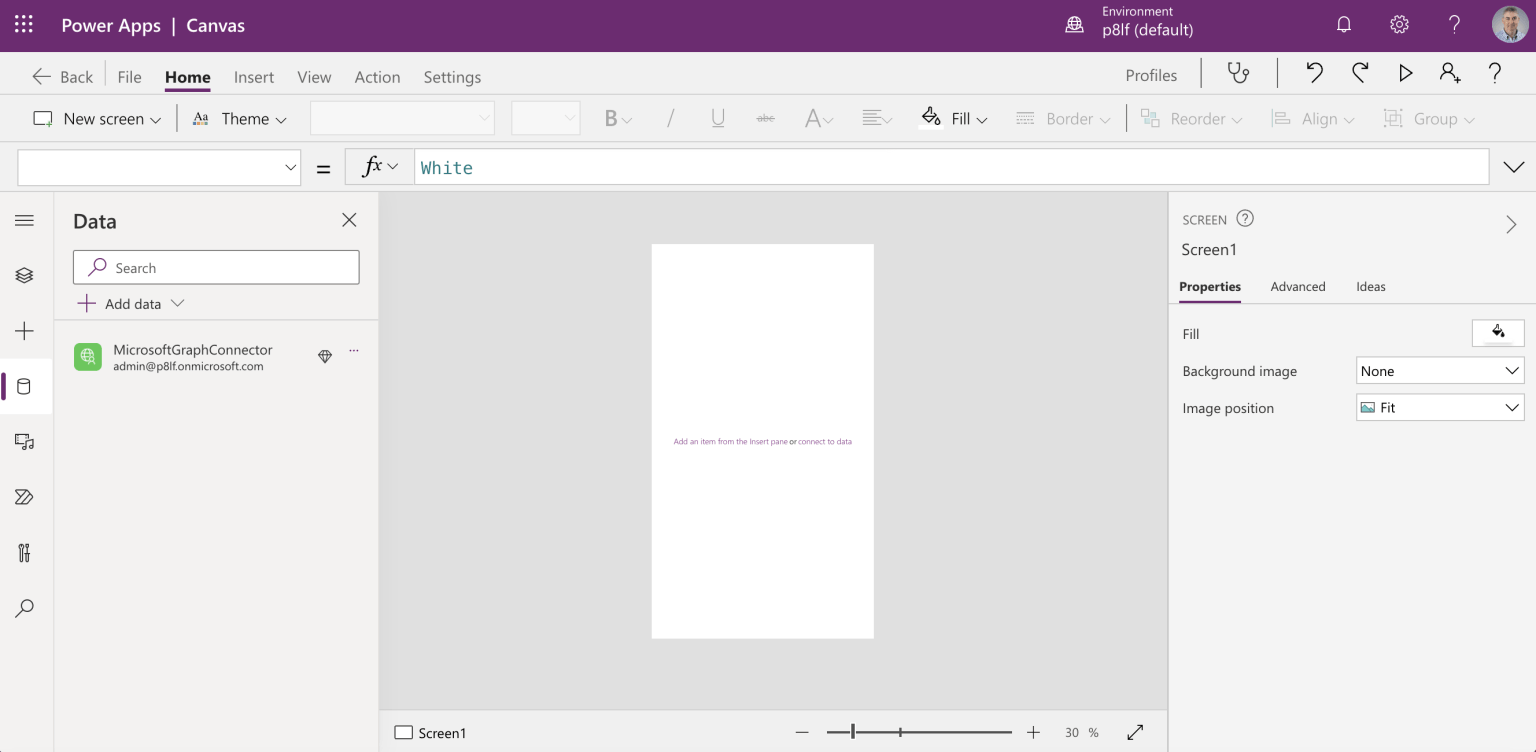The height and width of the screenshot is (752, 1536).
Task: Expand the formula bar chevron
Action: point(1513,167)
